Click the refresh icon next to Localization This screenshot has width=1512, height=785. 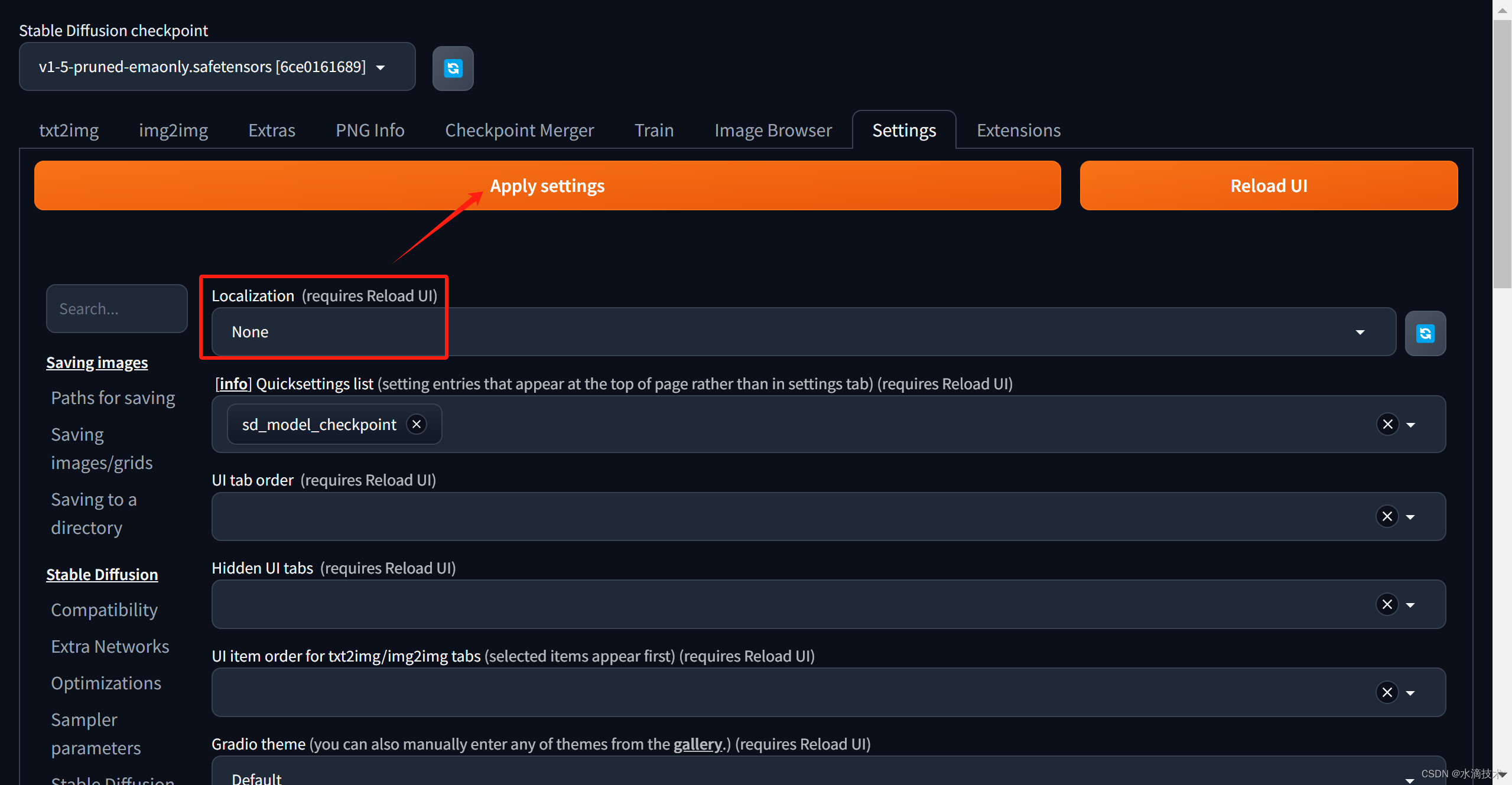pos(1425,331)
